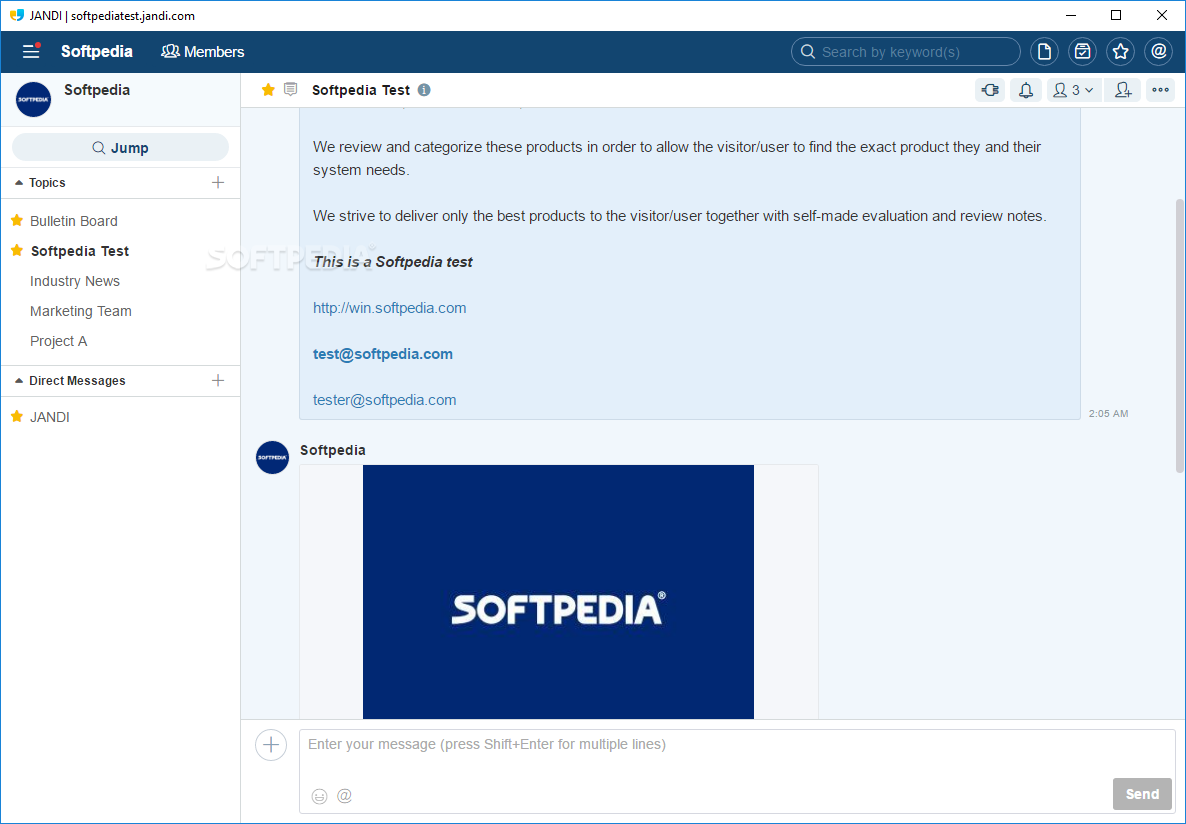
Task: Click the announcement note icon in topic header
Action: [290, 89]
